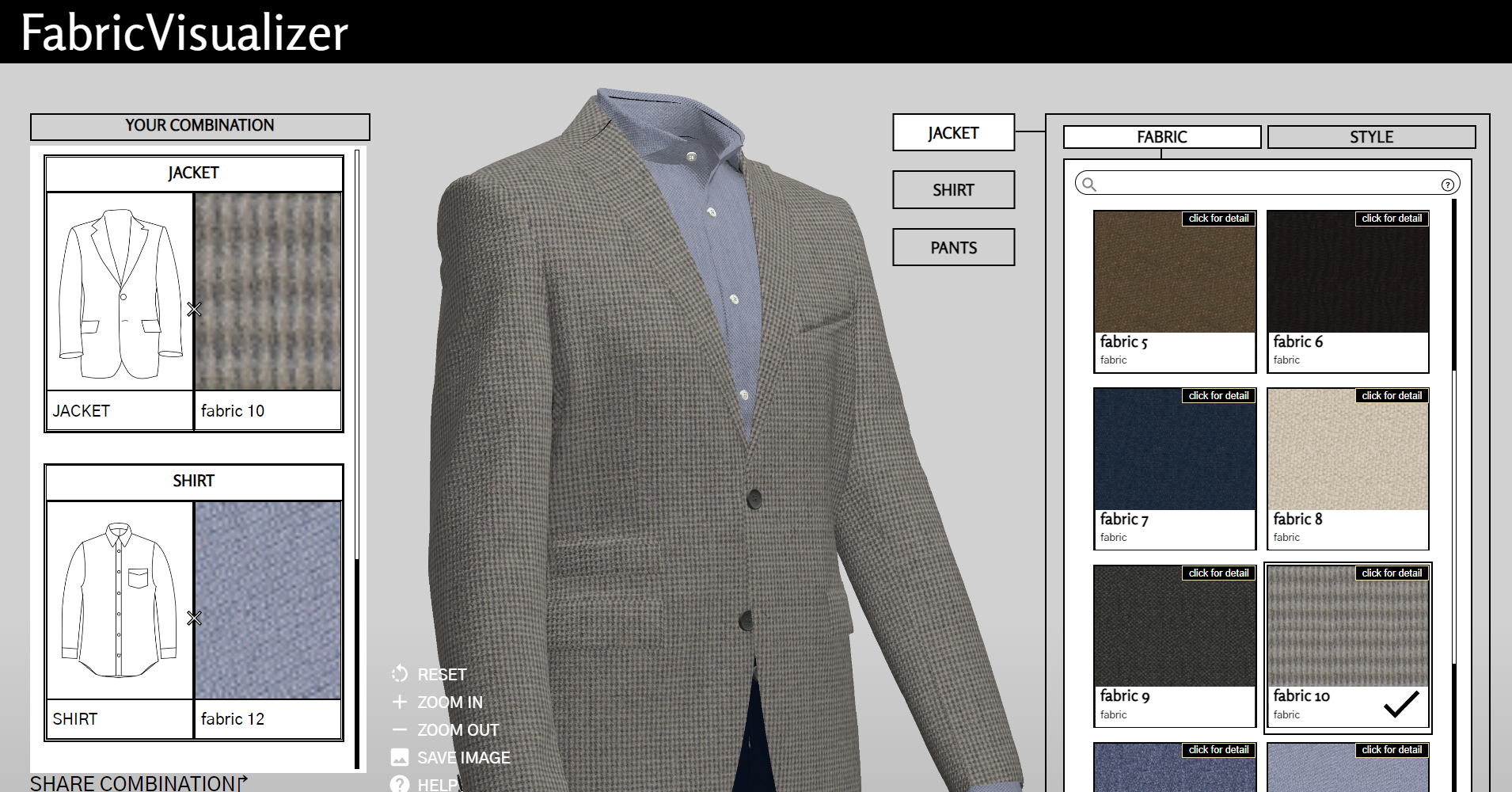The height and width of the screenshot is (792, 1512).
Task: Click the Help question mark icon
Action: 400,784
